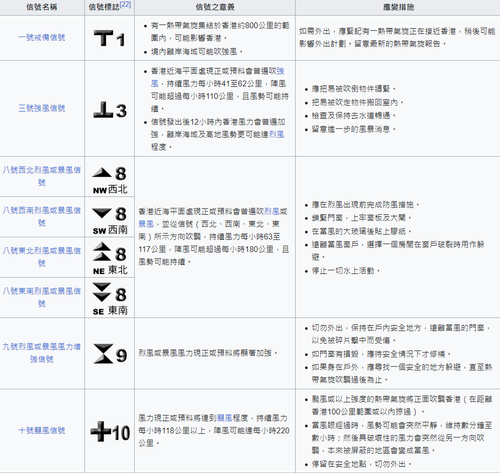The width and height of the screenshot is (500, 473).
Task: Click the hourglass No. 9 signal symbol
Action: tap(110, 353)
